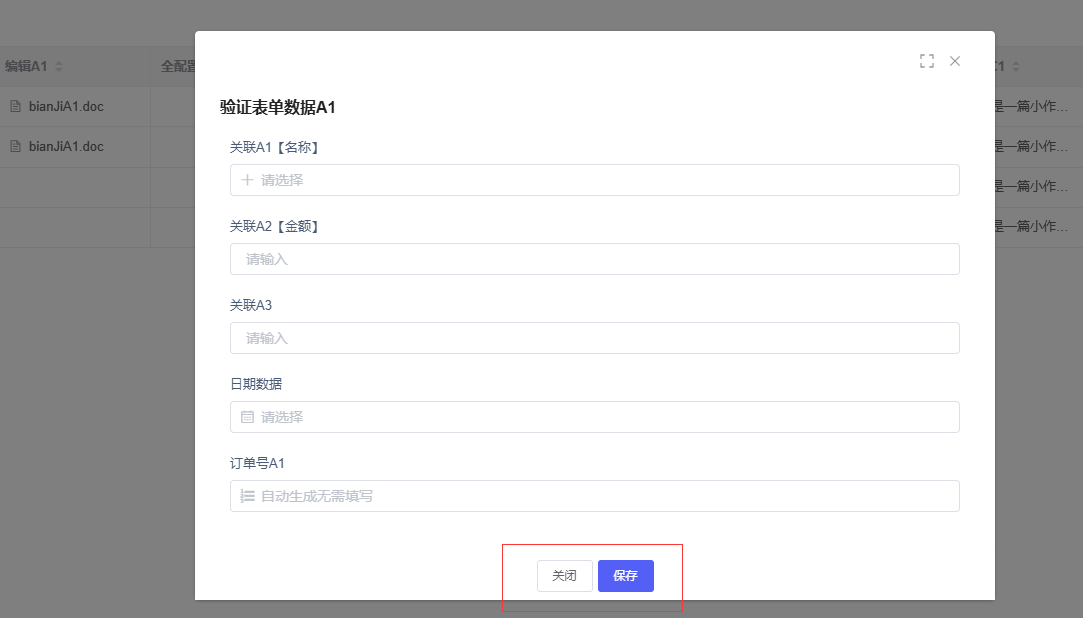Click the document icon in the first row
The width and height of the screenshot is (1083, 618).
coord(16,106)
